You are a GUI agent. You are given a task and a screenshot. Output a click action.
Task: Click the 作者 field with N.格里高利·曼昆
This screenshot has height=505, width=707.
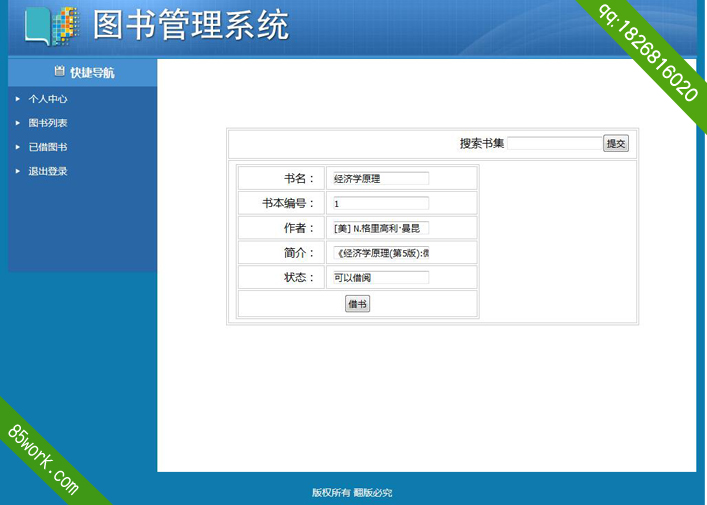coord(381,228)
